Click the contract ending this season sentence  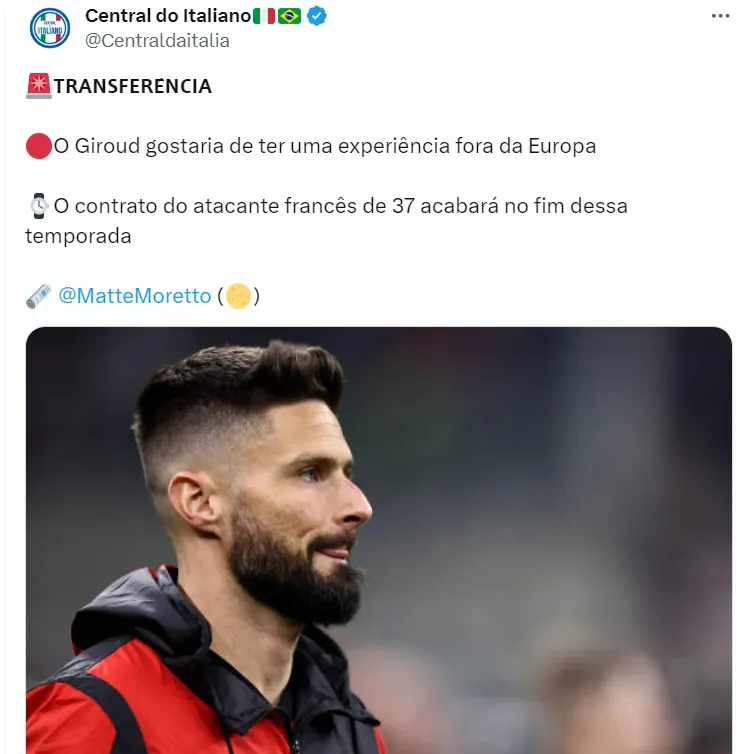[x=327, y=221]
